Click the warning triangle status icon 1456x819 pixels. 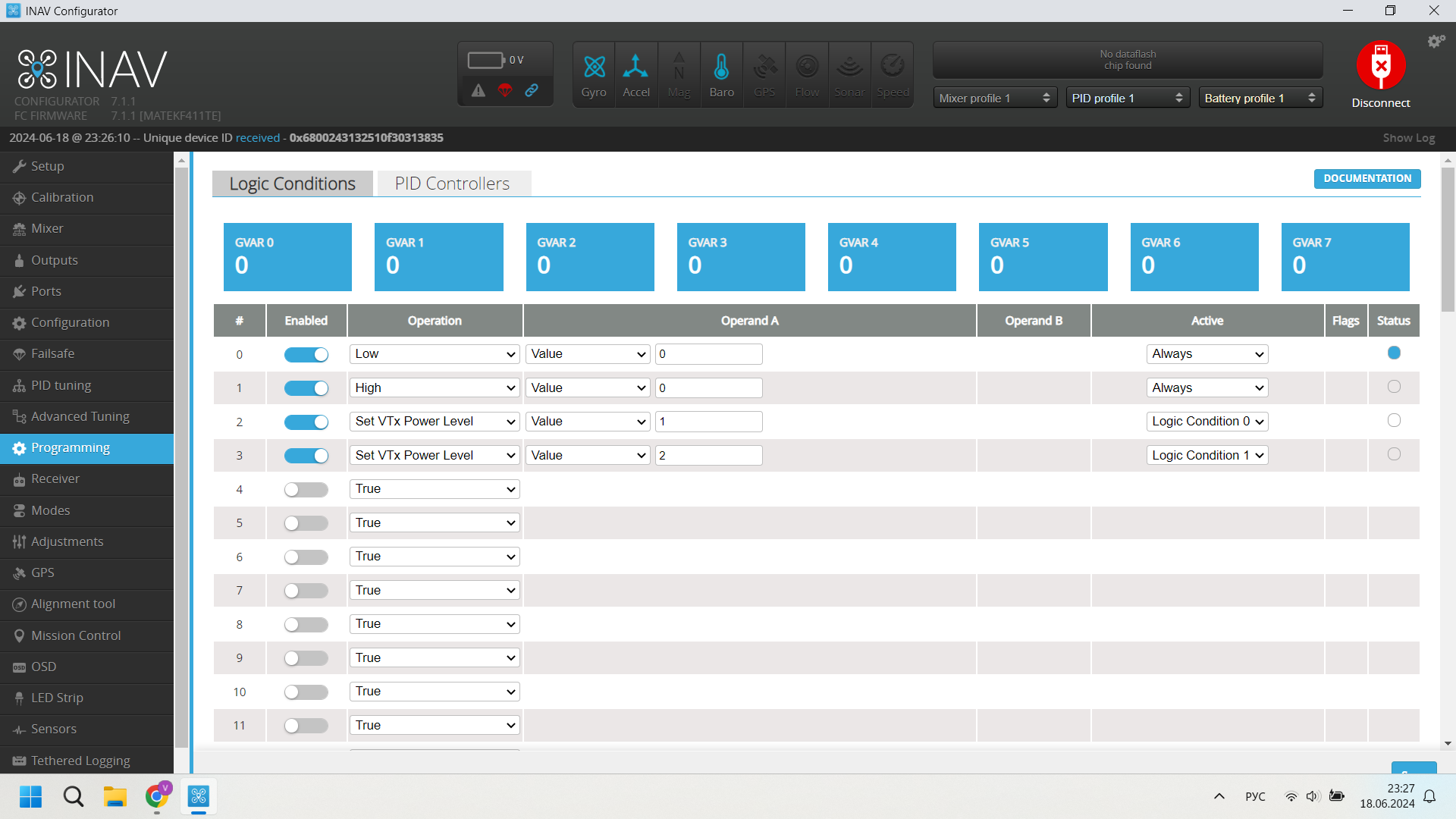coord(478,90)
